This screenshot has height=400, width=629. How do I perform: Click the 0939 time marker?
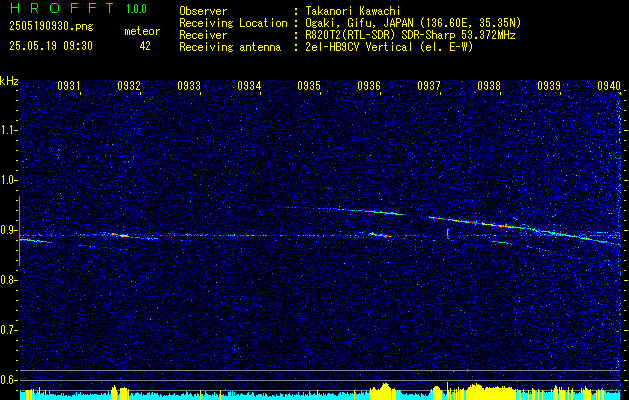pos(549,85)
